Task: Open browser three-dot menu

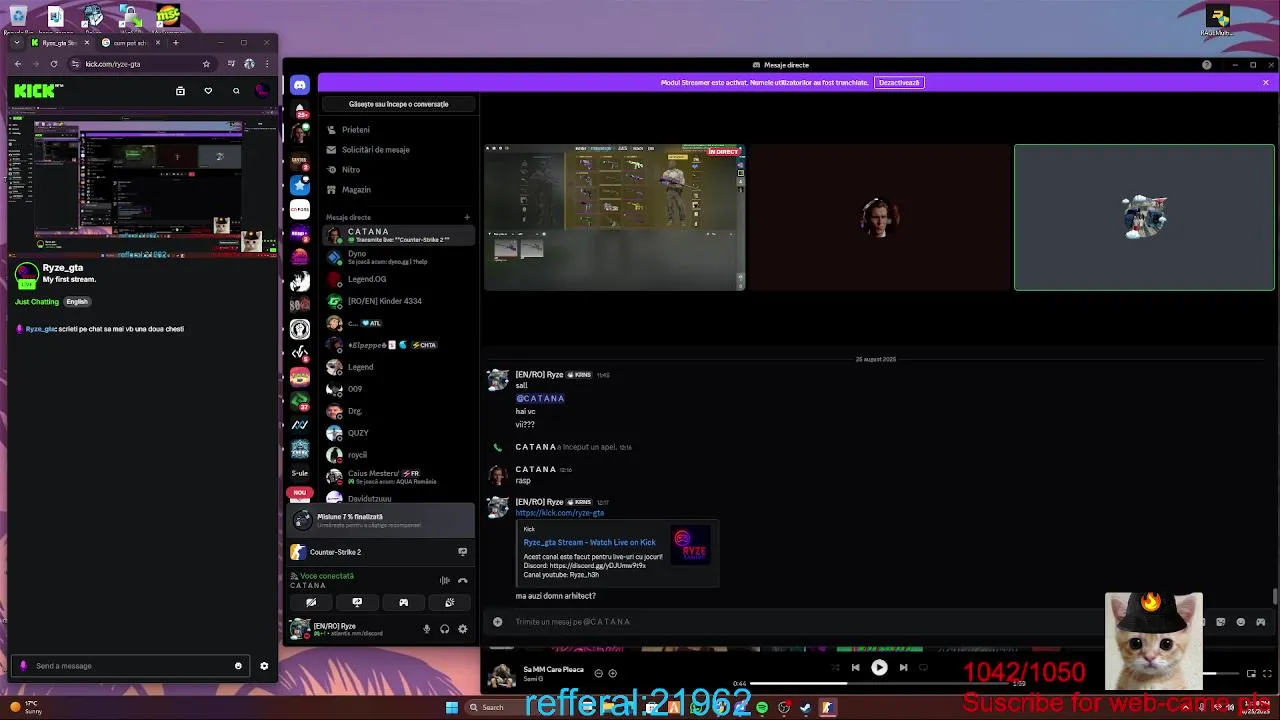Action: [x=266, y=64]
